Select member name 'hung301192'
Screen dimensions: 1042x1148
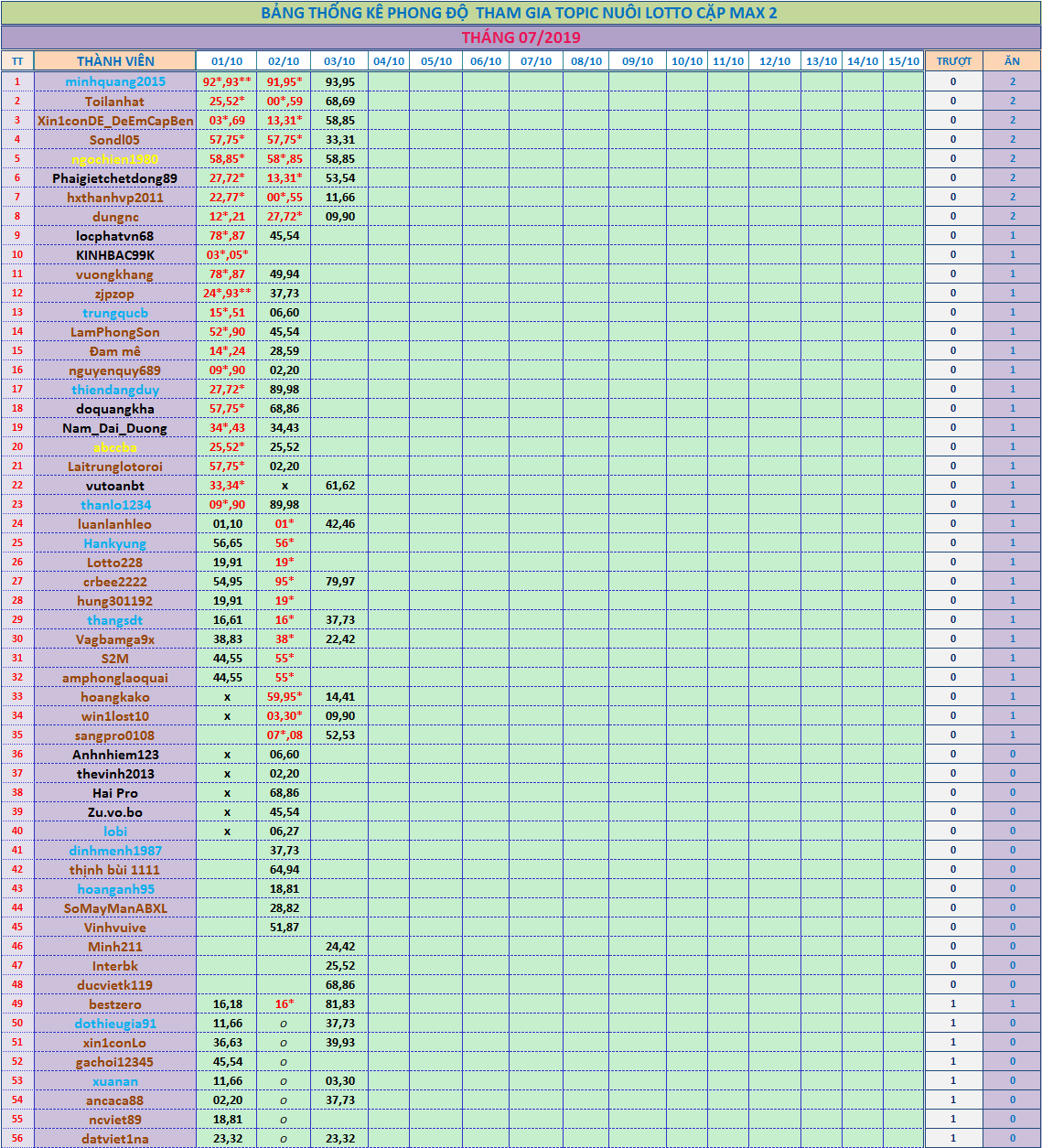coord(115,600)
